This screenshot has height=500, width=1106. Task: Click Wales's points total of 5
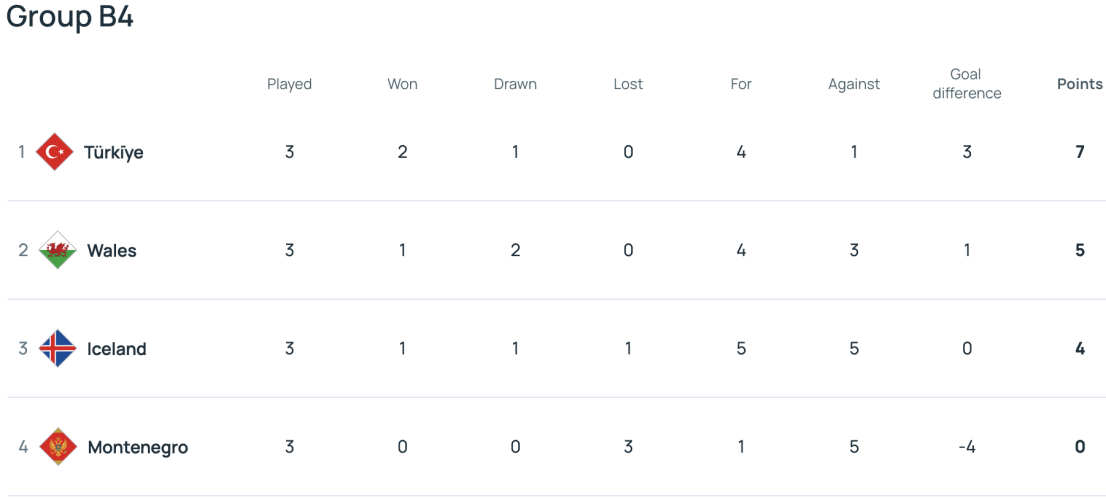click(x=1079, y=250)
